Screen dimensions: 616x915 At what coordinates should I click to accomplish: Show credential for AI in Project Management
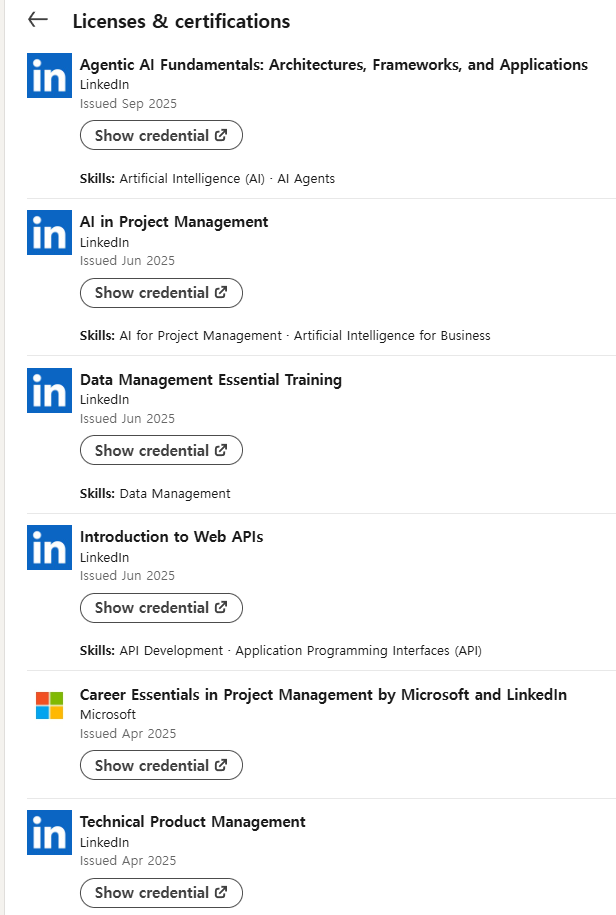click(x=161, y=293)
